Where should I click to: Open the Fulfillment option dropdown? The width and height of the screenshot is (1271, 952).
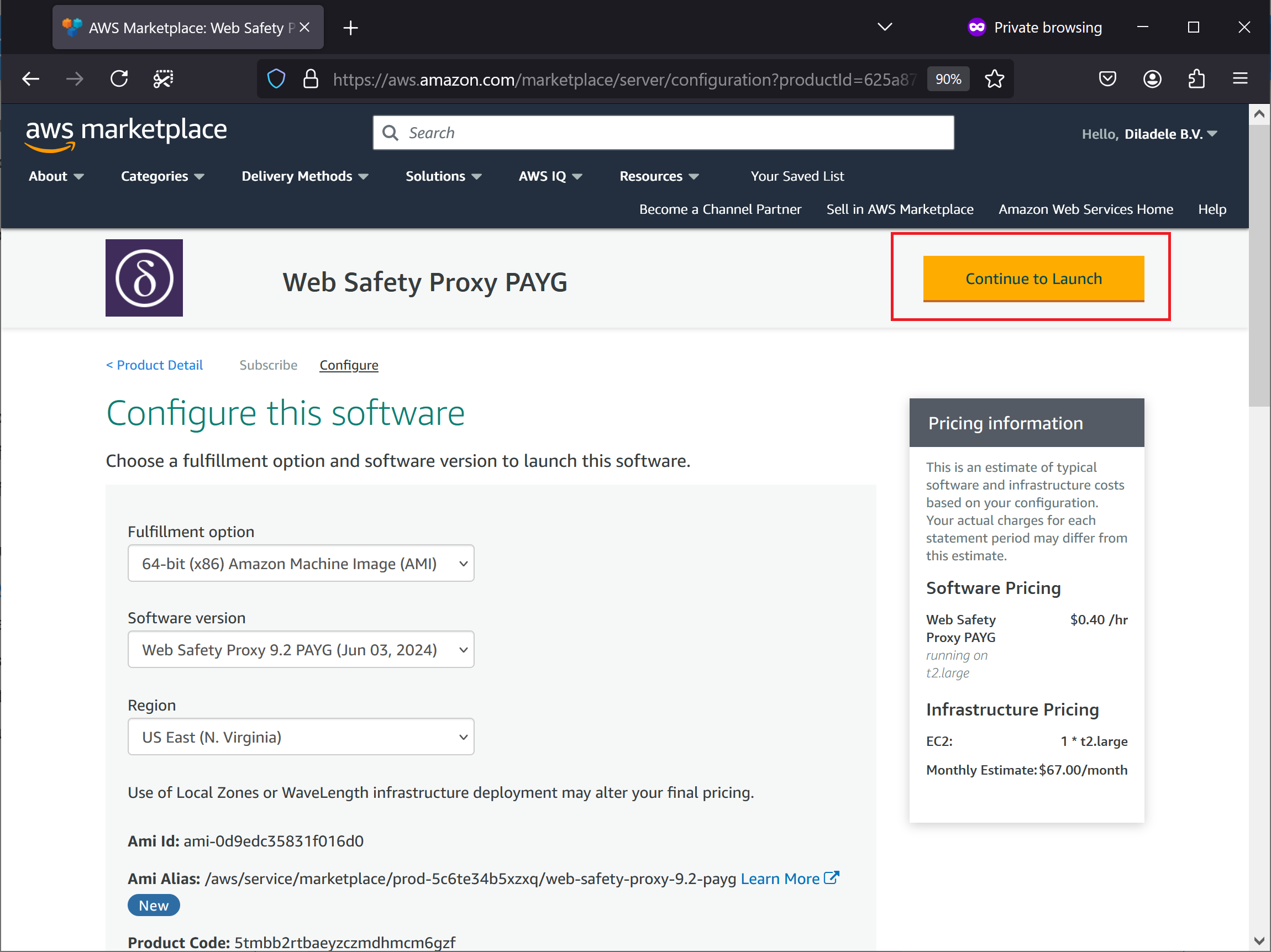[301, 563]
